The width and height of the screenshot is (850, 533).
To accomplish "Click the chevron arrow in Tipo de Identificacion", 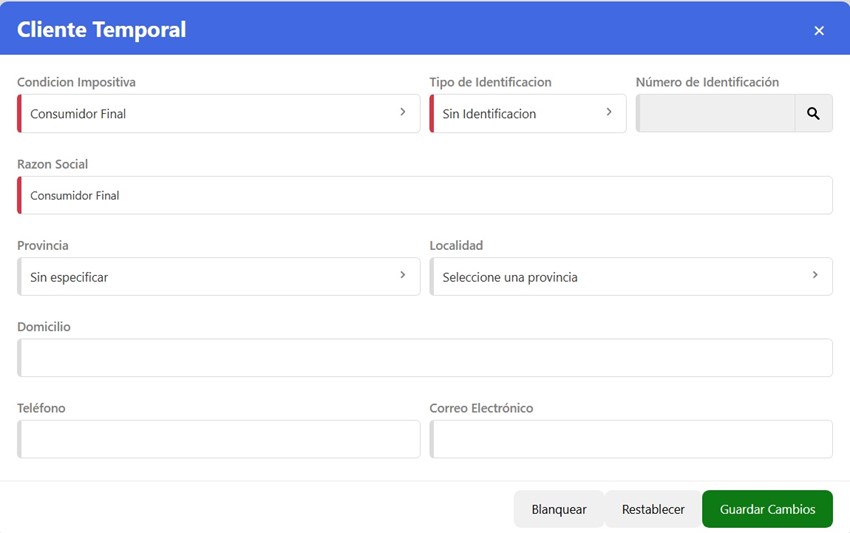I will coord(609,113).
